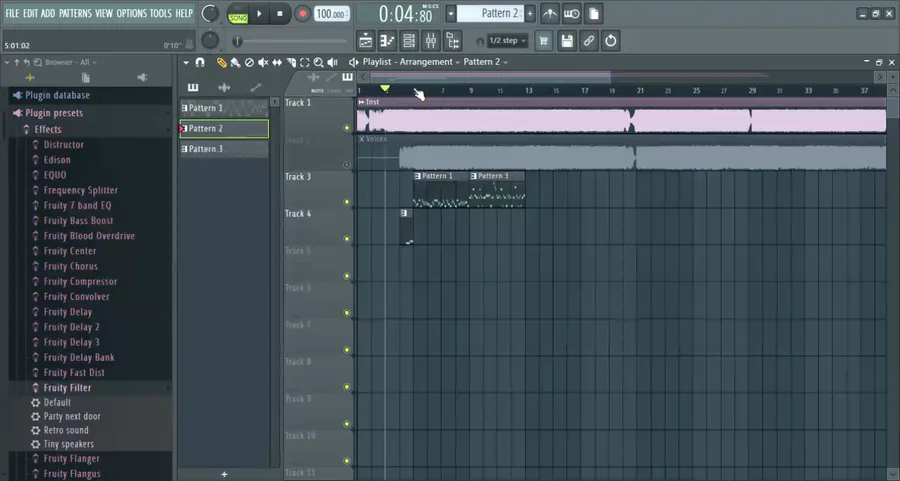Open the Arrangement dropdown in playlist title
Image resolution: width=900 pixels, height=481 pixels.
tap(429, 62)
